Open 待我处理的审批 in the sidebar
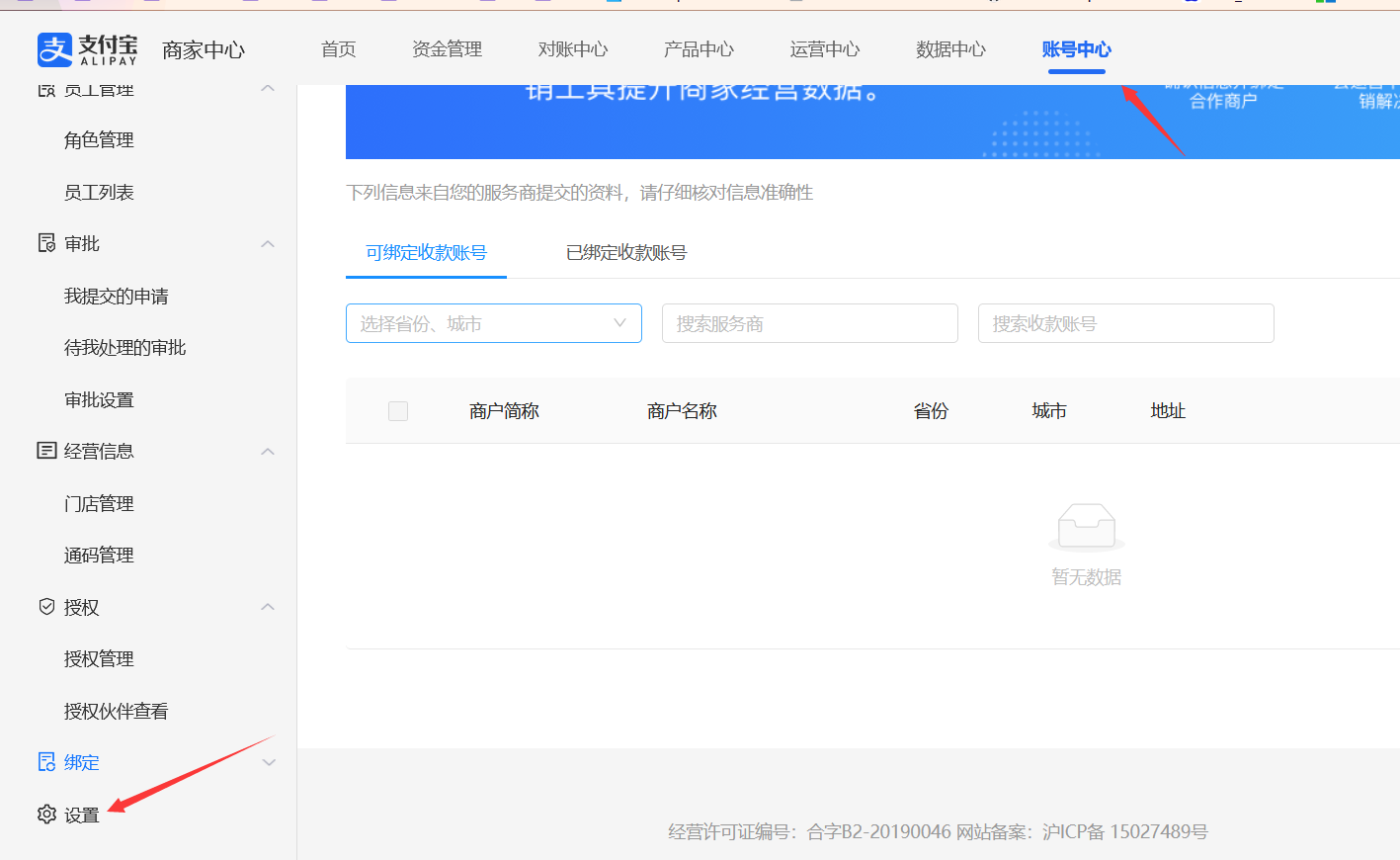This screenshot has width=1400, height=860. [x=125, y=347]
